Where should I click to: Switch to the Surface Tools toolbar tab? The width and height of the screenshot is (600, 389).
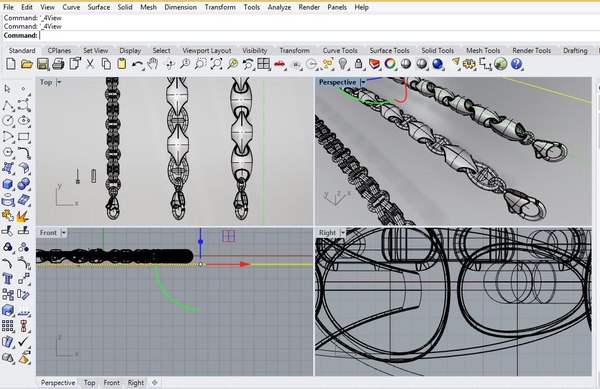click(389, 50)
